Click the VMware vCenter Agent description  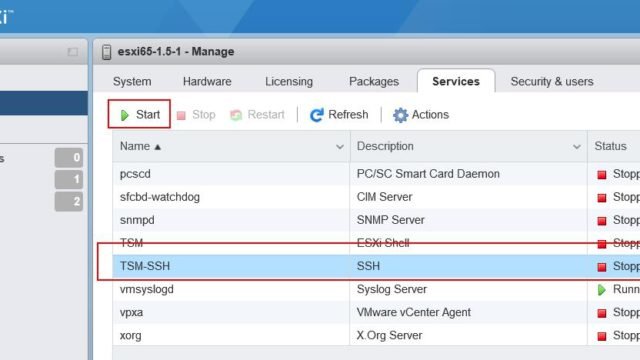(413, 312)
